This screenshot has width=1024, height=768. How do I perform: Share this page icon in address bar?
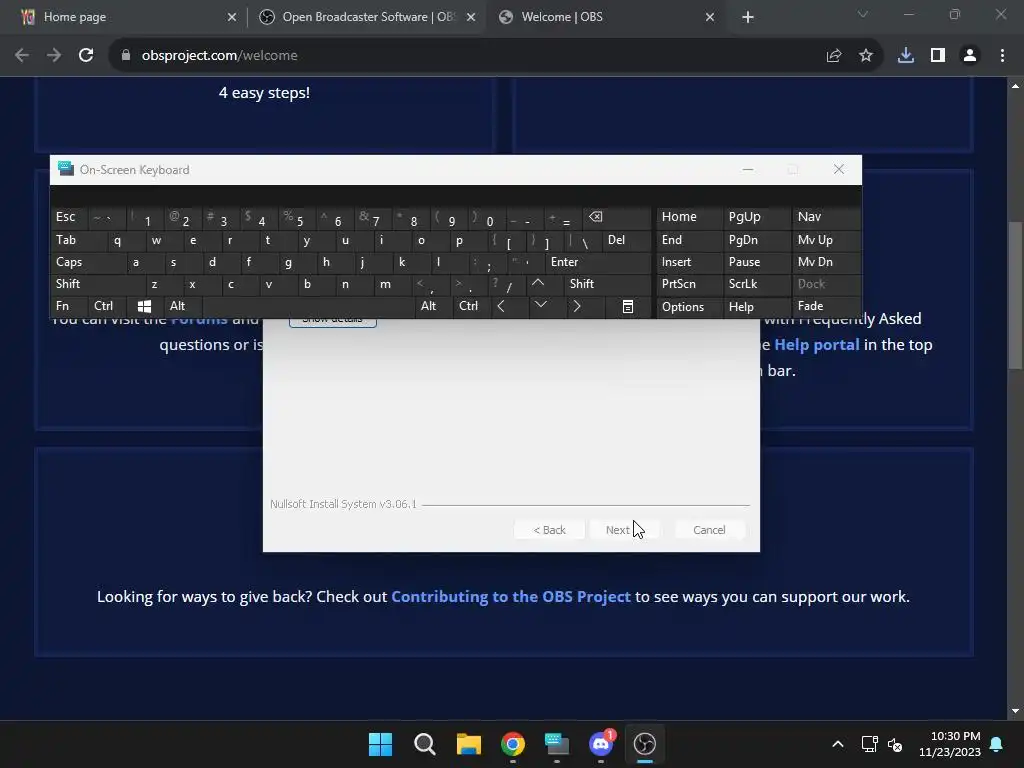tap(833, 56)
